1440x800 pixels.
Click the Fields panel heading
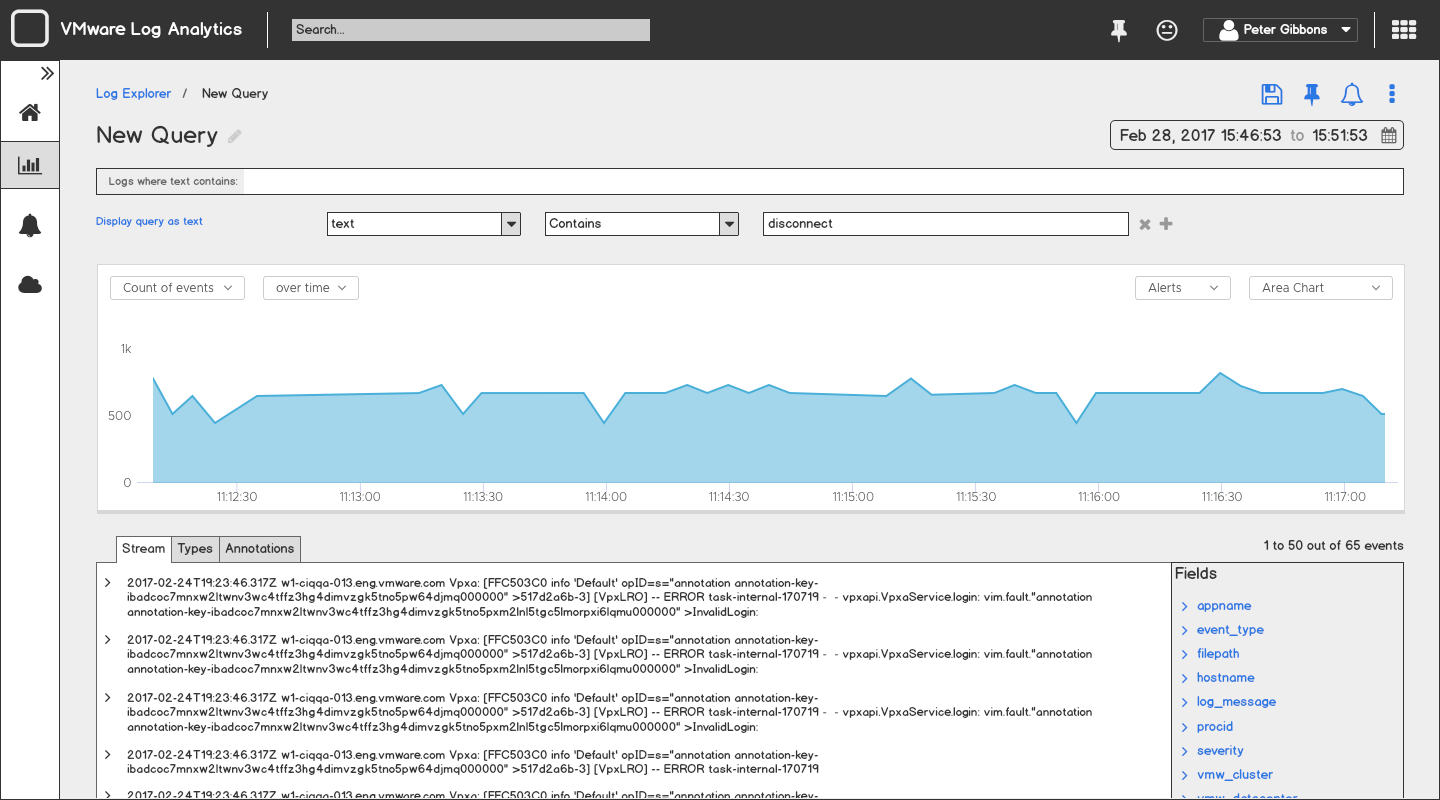click(1196, 574)
